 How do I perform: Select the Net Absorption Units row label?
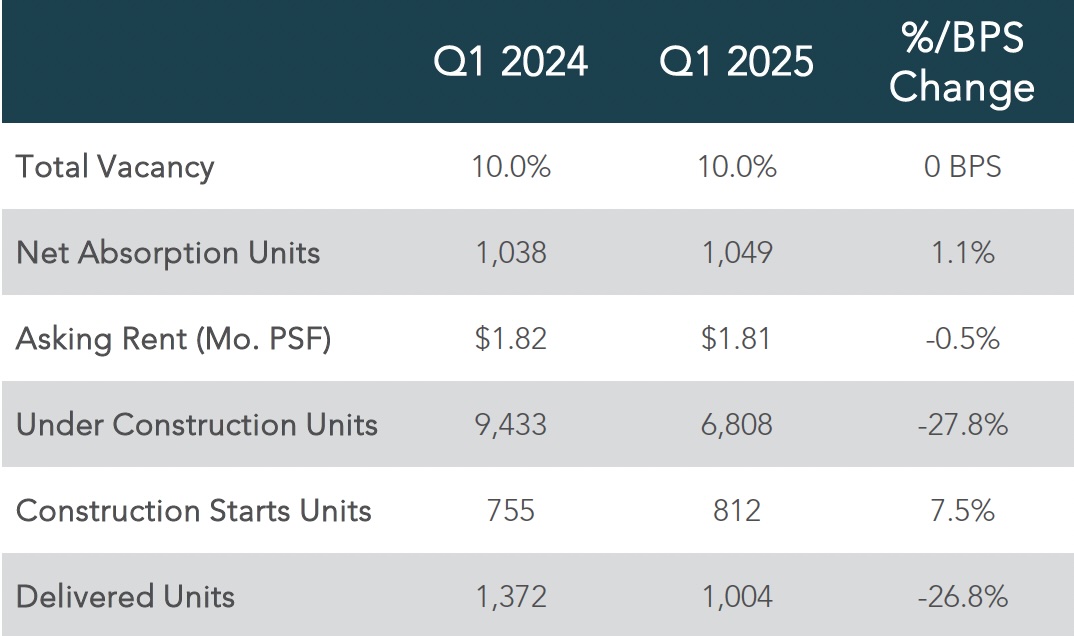[168, 253]
